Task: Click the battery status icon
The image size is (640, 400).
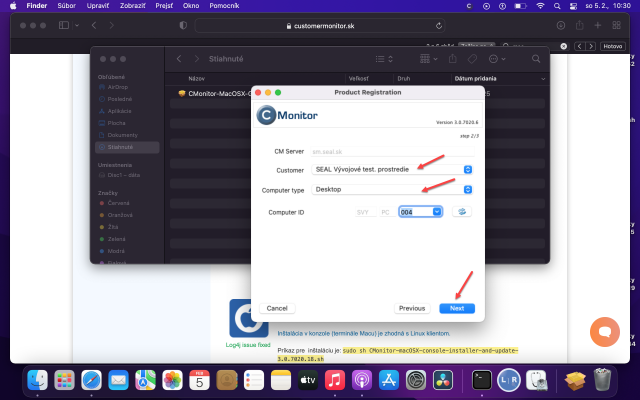Action: pyautogui.click(x=520, y=6)
